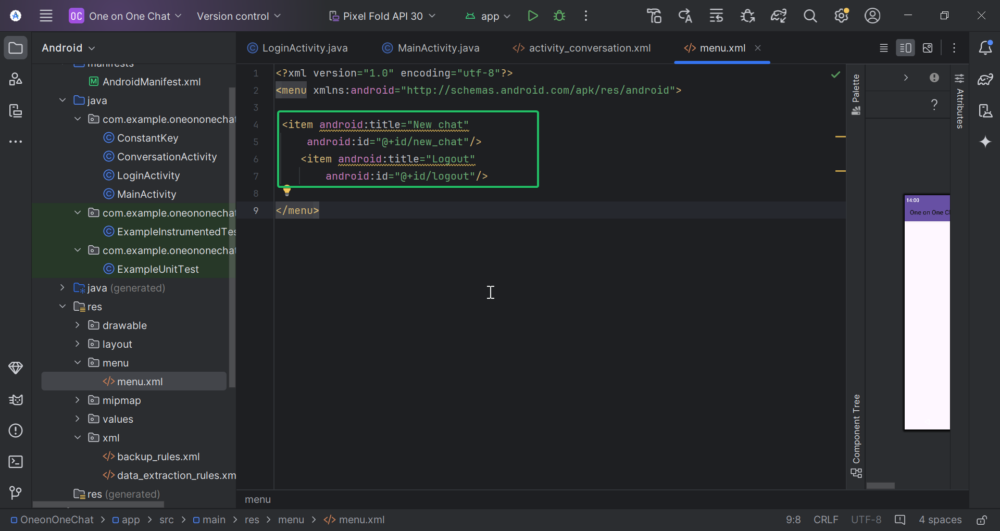Open the Terminal tool window icon
Screen dimensions: 1000x531
pyautogui.click(x=15, y=462)
